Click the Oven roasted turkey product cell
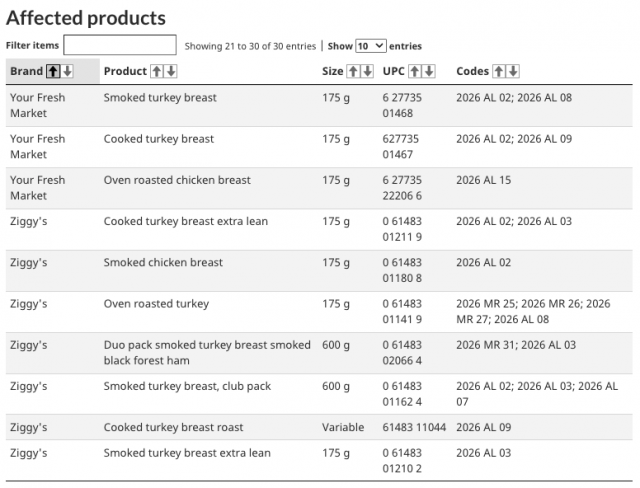640x488 pixels. pyautogui.click(x=156, y=304)
